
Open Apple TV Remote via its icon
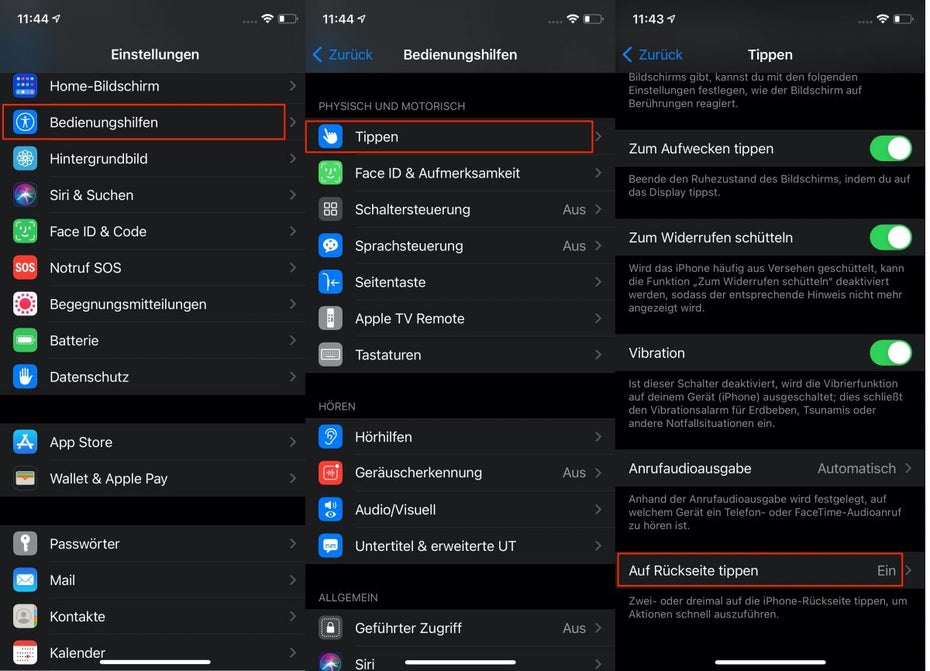click(331, 318)
